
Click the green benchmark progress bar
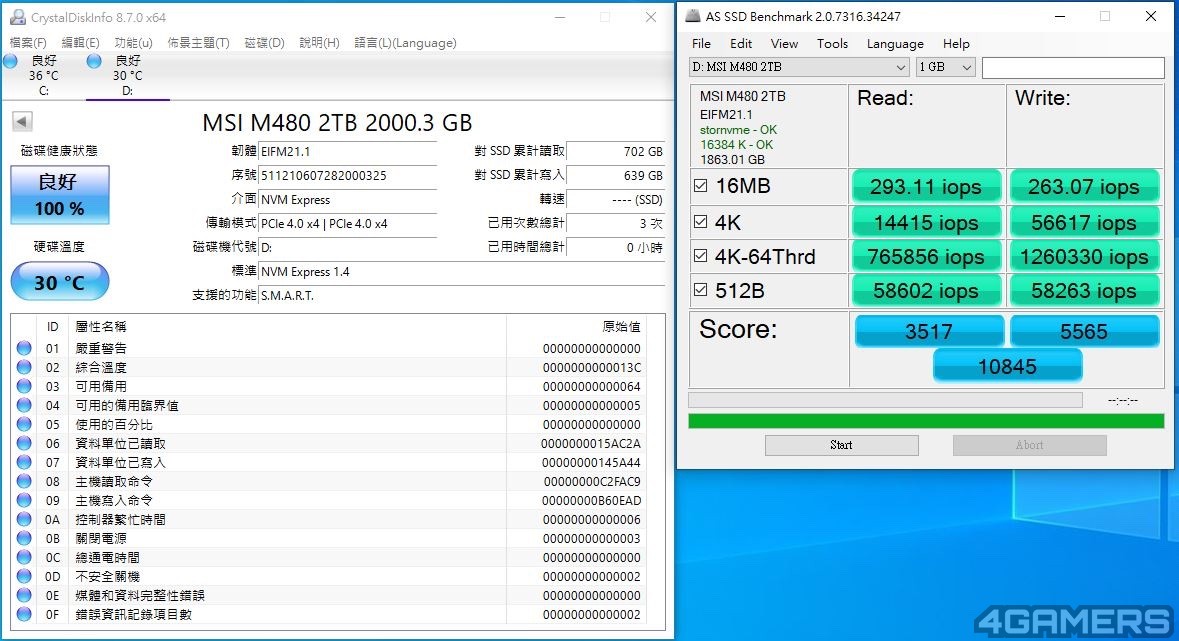coord(926,421)
